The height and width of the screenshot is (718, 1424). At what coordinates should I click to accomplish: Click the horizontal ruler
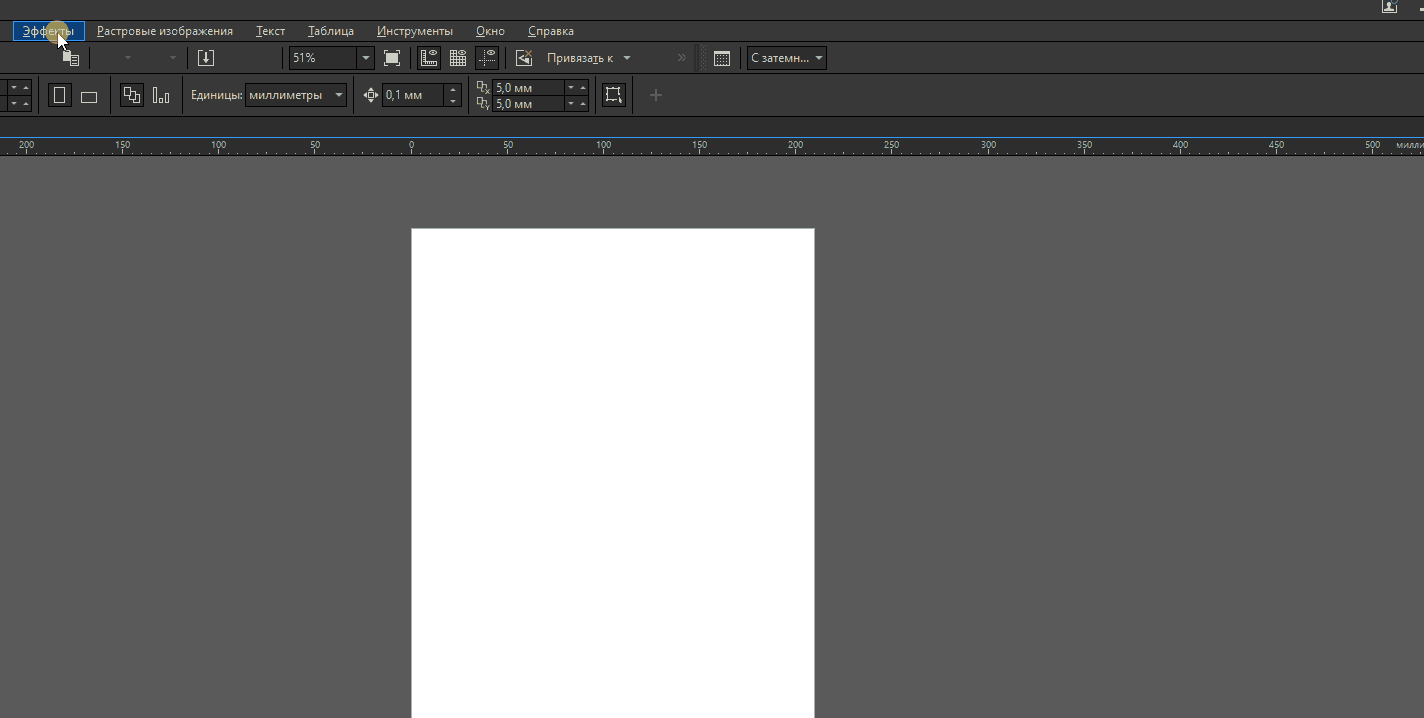[x=712, y=146]
